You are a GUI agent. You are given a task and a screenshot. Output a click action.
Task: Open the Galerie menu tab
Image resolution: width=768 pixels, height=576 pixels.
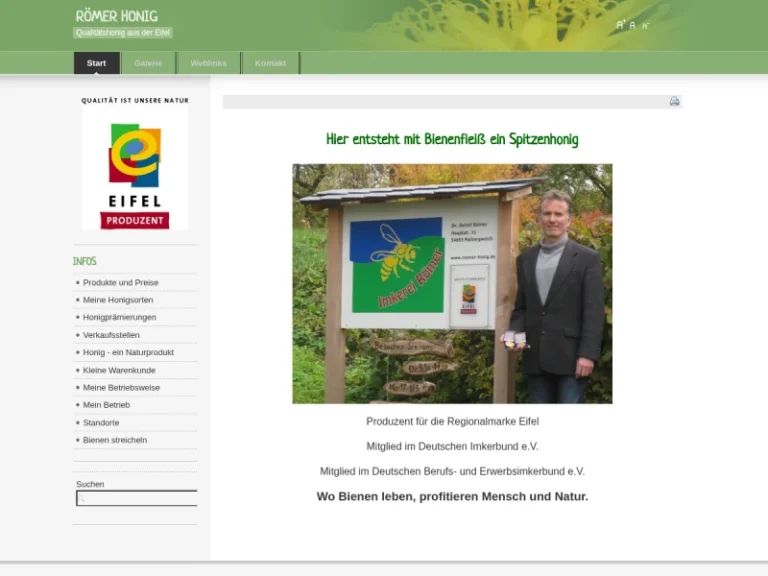(148, 63)
